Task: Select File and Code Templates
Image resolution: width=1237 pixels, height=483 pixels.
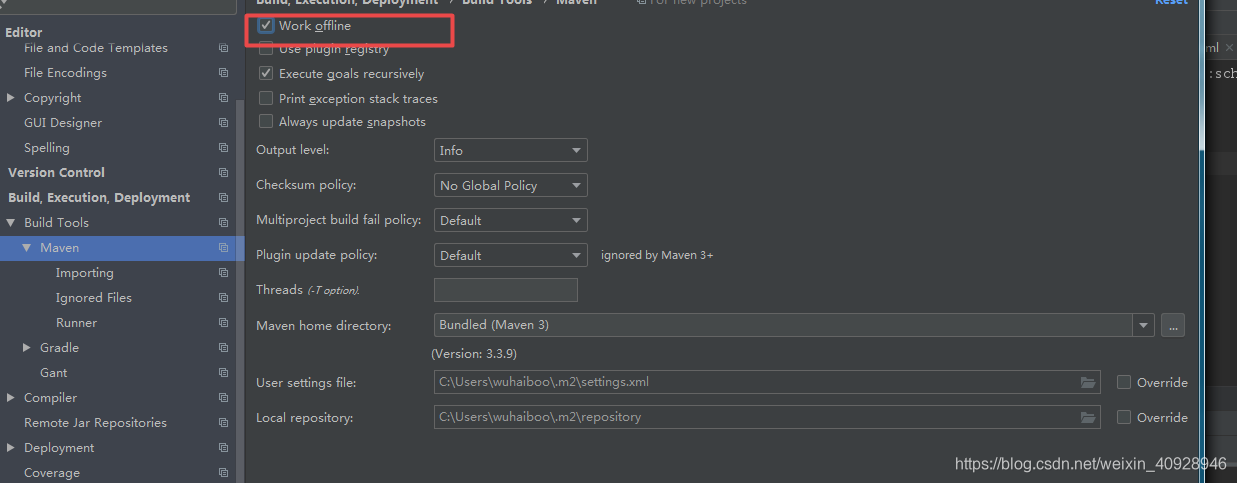Action: 96,48
